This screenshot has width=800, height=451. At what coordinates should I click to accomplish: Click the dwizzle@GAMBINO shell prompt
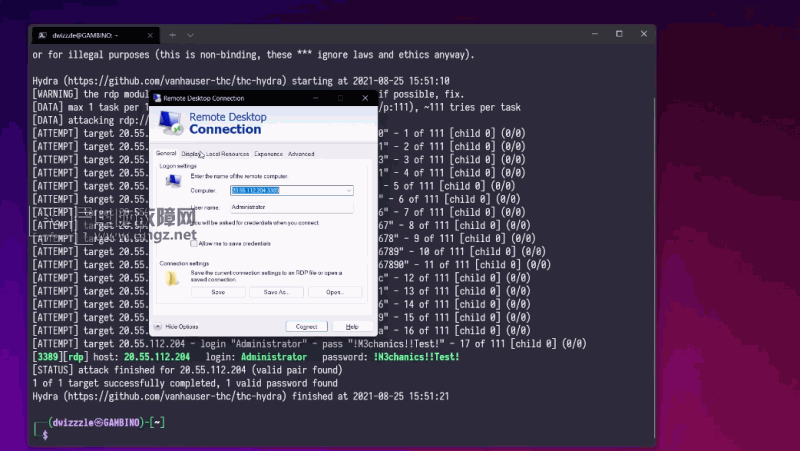(99, 422)
